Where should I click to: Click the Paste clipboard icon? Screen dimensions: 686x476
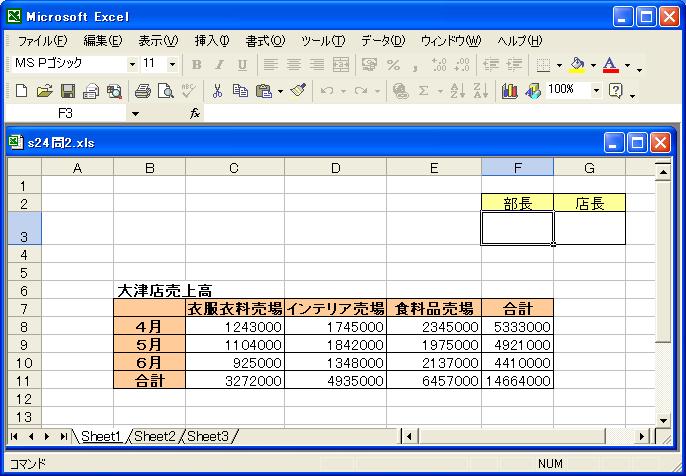pos(264,91)
